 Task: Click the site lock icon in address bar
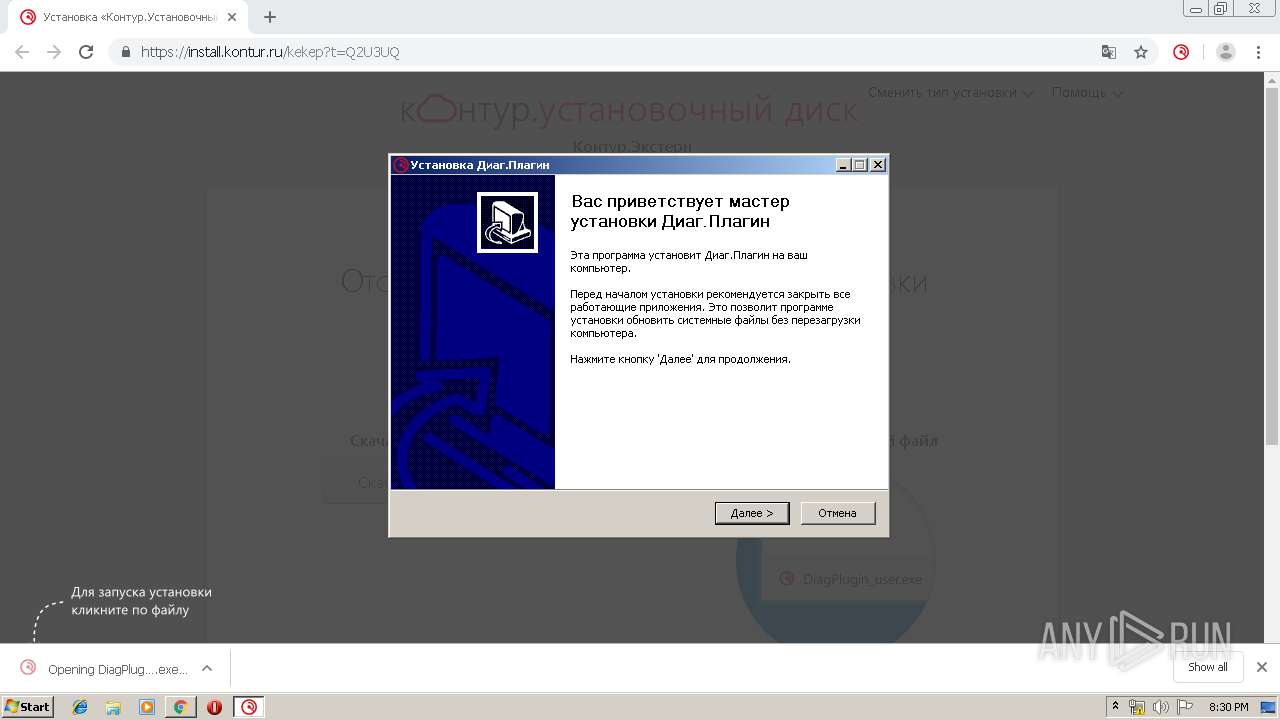126,52
